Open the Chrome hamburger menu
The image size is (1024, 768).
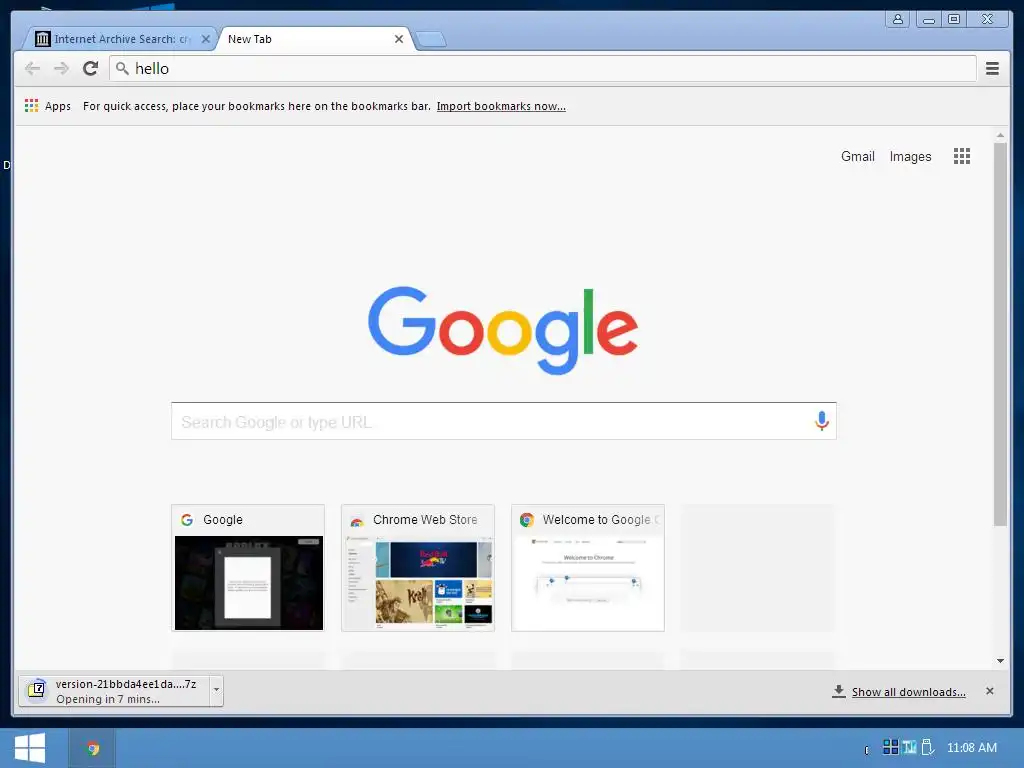coord(992,69)
